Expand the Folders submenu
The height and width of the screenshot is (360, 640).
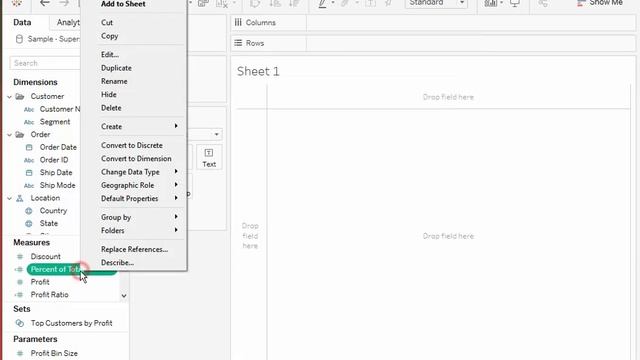(139, 231)
